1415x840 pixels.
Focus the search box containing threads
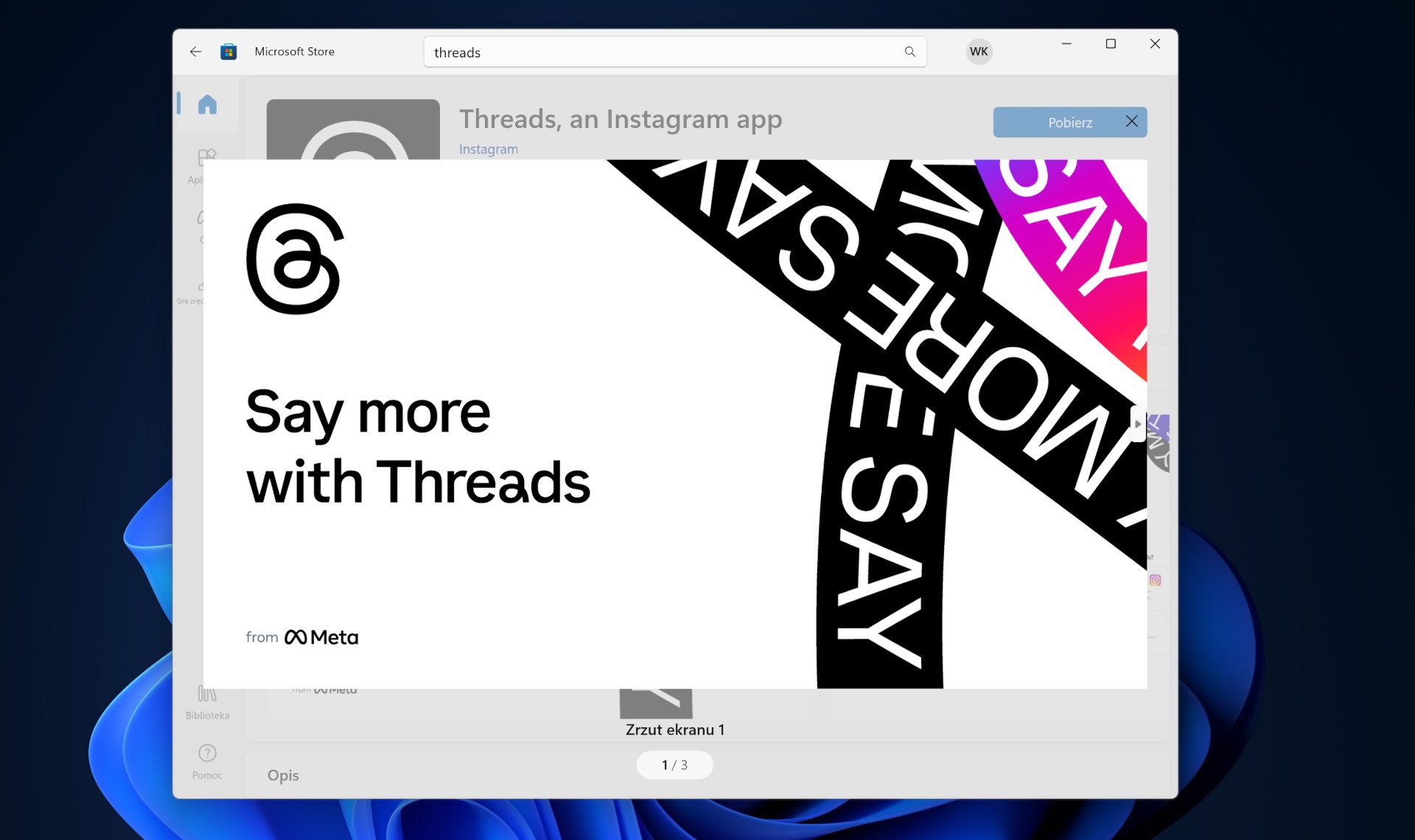[675, 52]
